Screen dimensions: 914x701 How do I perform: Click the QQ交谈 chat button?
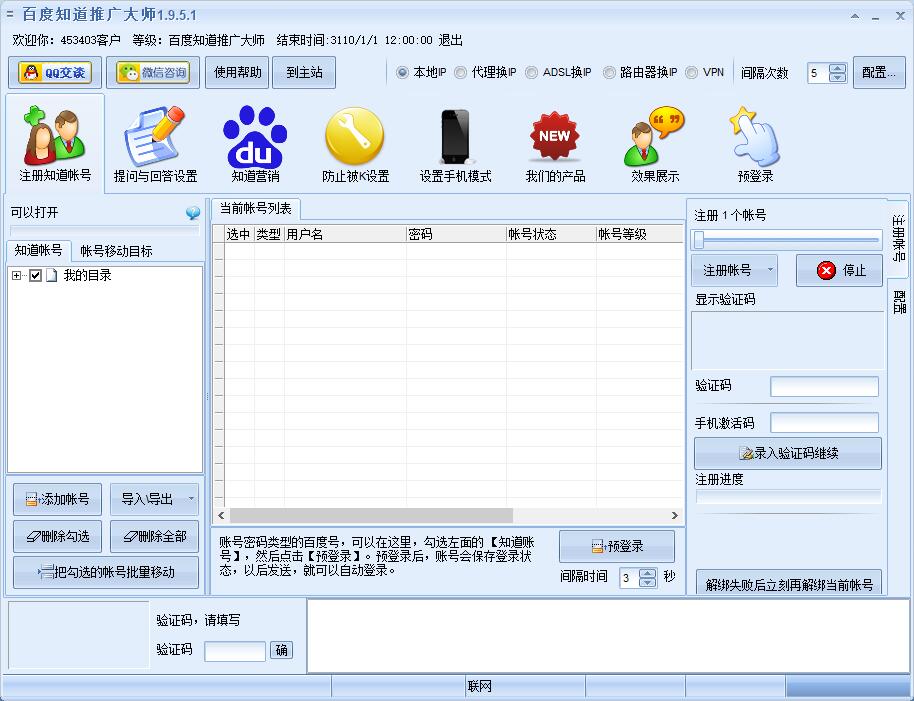[55, 72]
